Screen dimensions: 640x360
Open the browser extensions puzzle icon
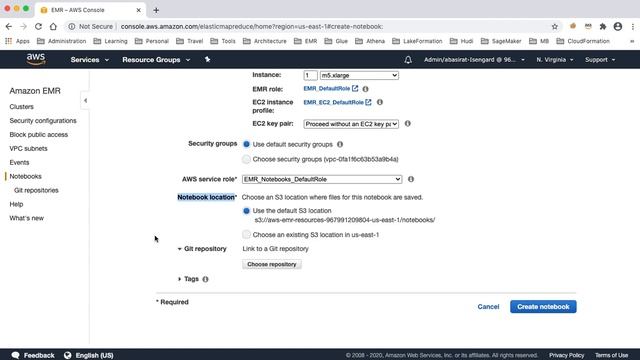point(603,27)
